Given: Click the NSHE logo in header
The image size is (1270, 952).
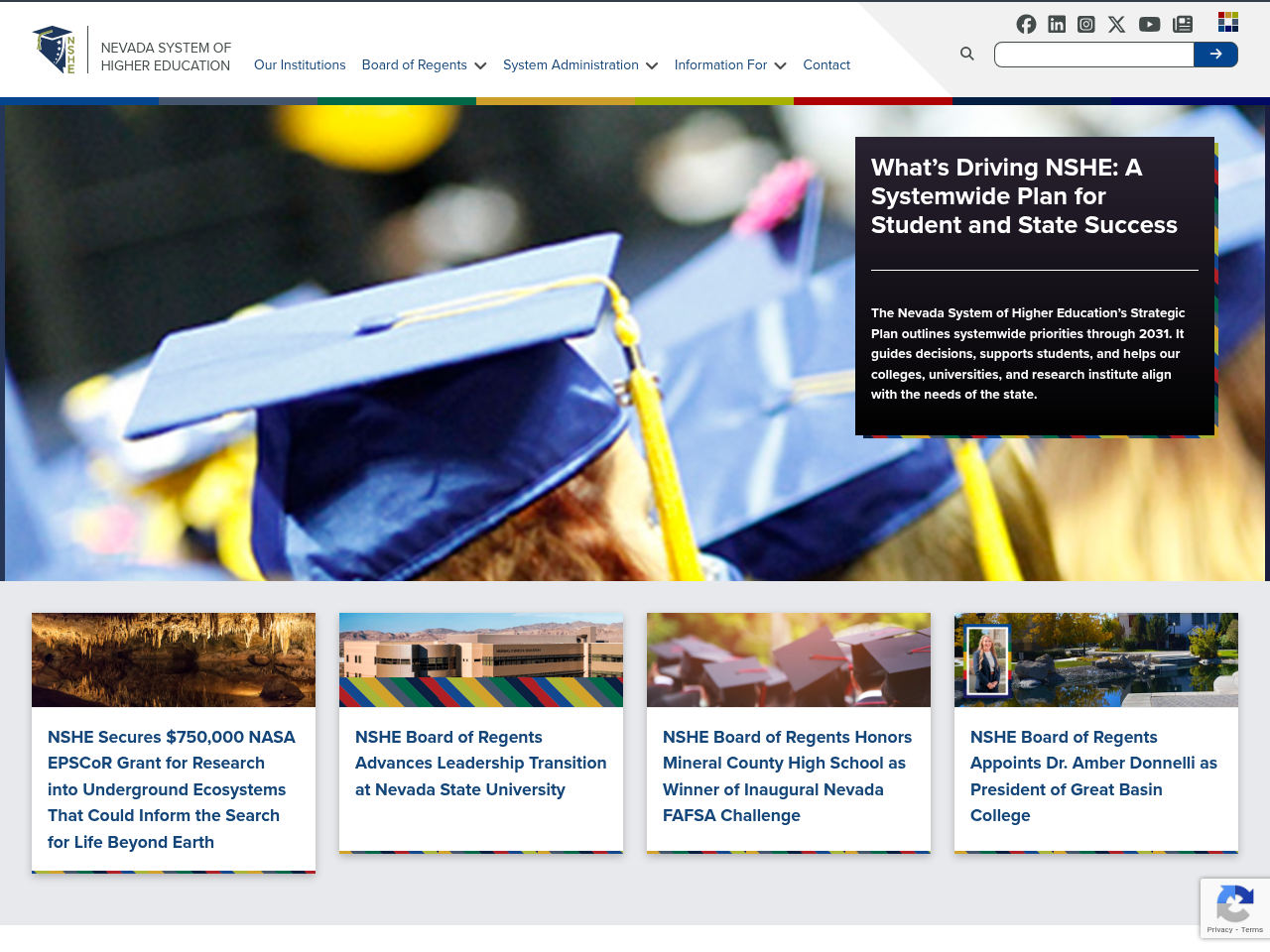Looking at the screenshot, I should pyautogui.click(x=55, y=50).
